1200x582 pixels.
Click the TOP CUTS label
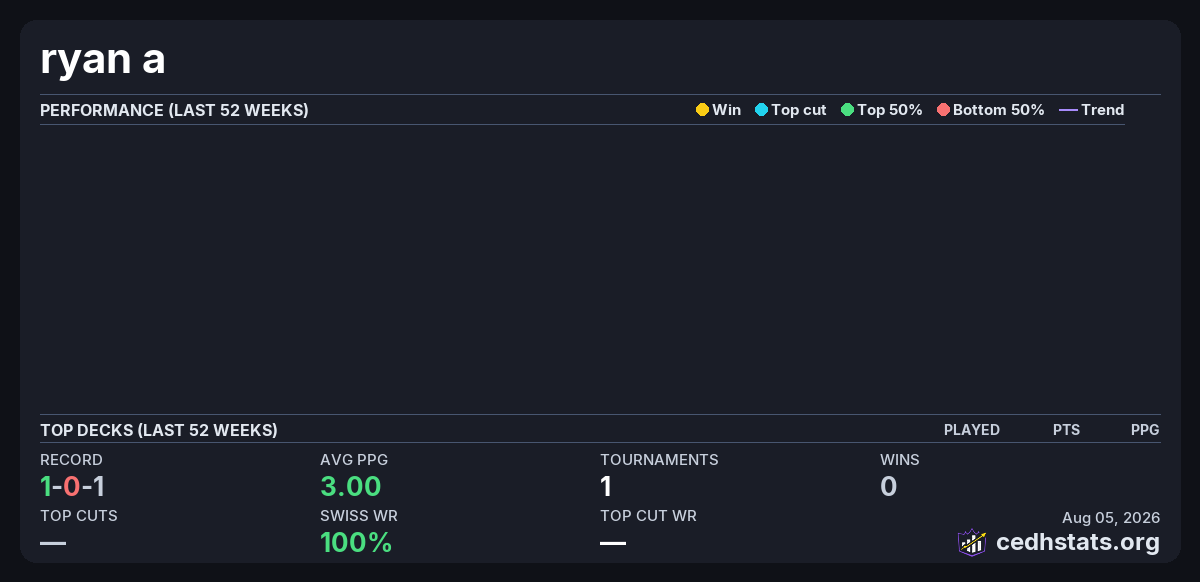tap(79, 516)
